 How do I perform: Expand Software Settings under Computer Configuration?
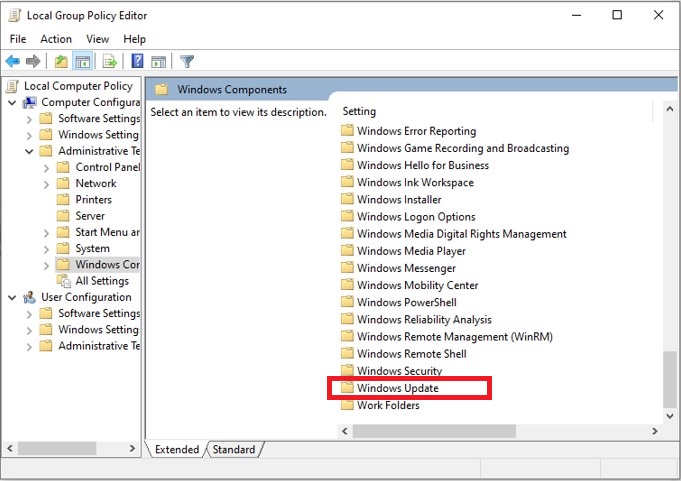pos(29,119)
